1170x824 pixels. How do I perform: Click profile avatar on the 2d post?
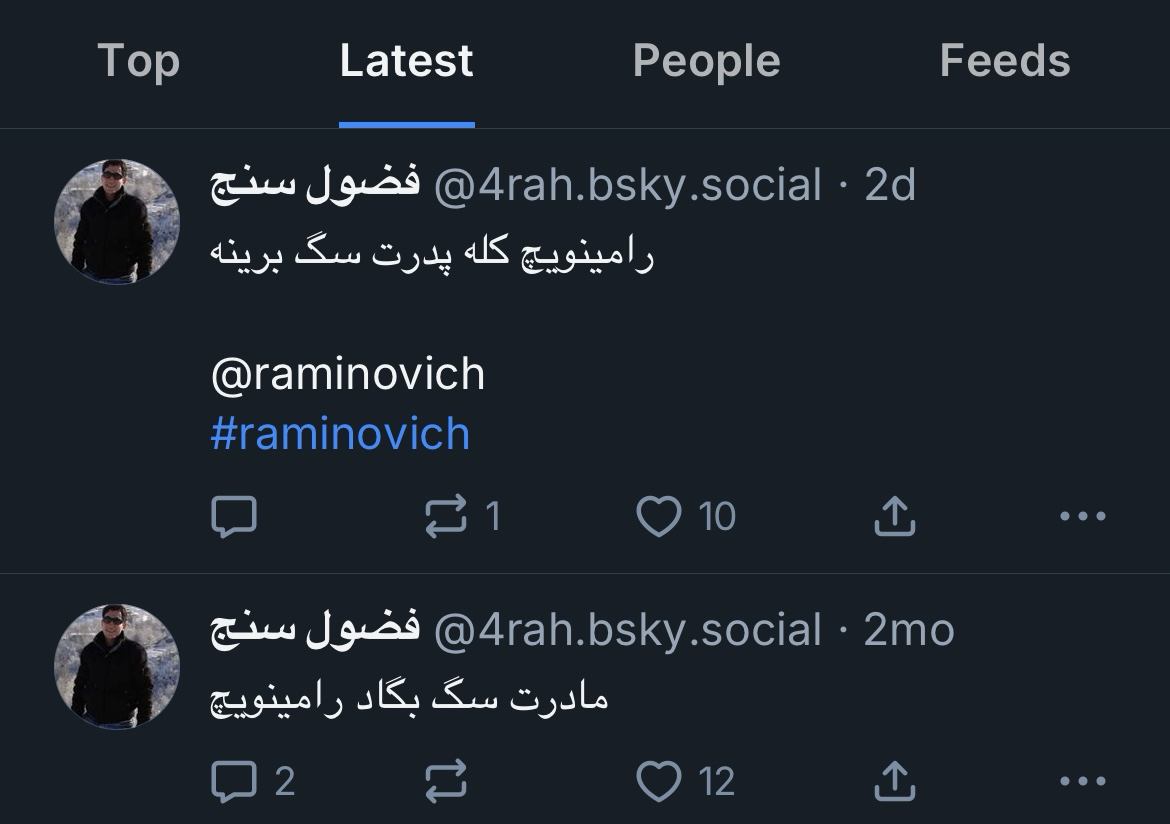point(117,222)
